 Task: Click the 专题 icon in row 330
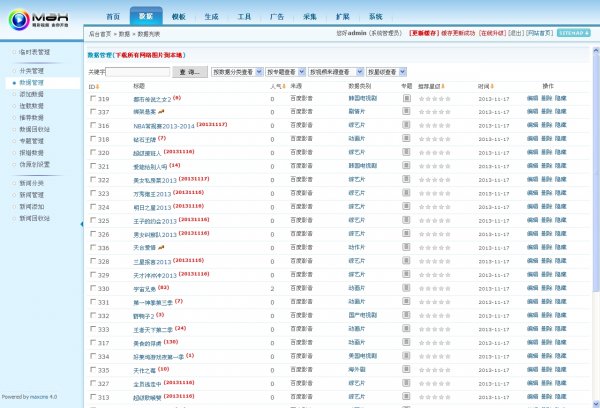point(406,288)
